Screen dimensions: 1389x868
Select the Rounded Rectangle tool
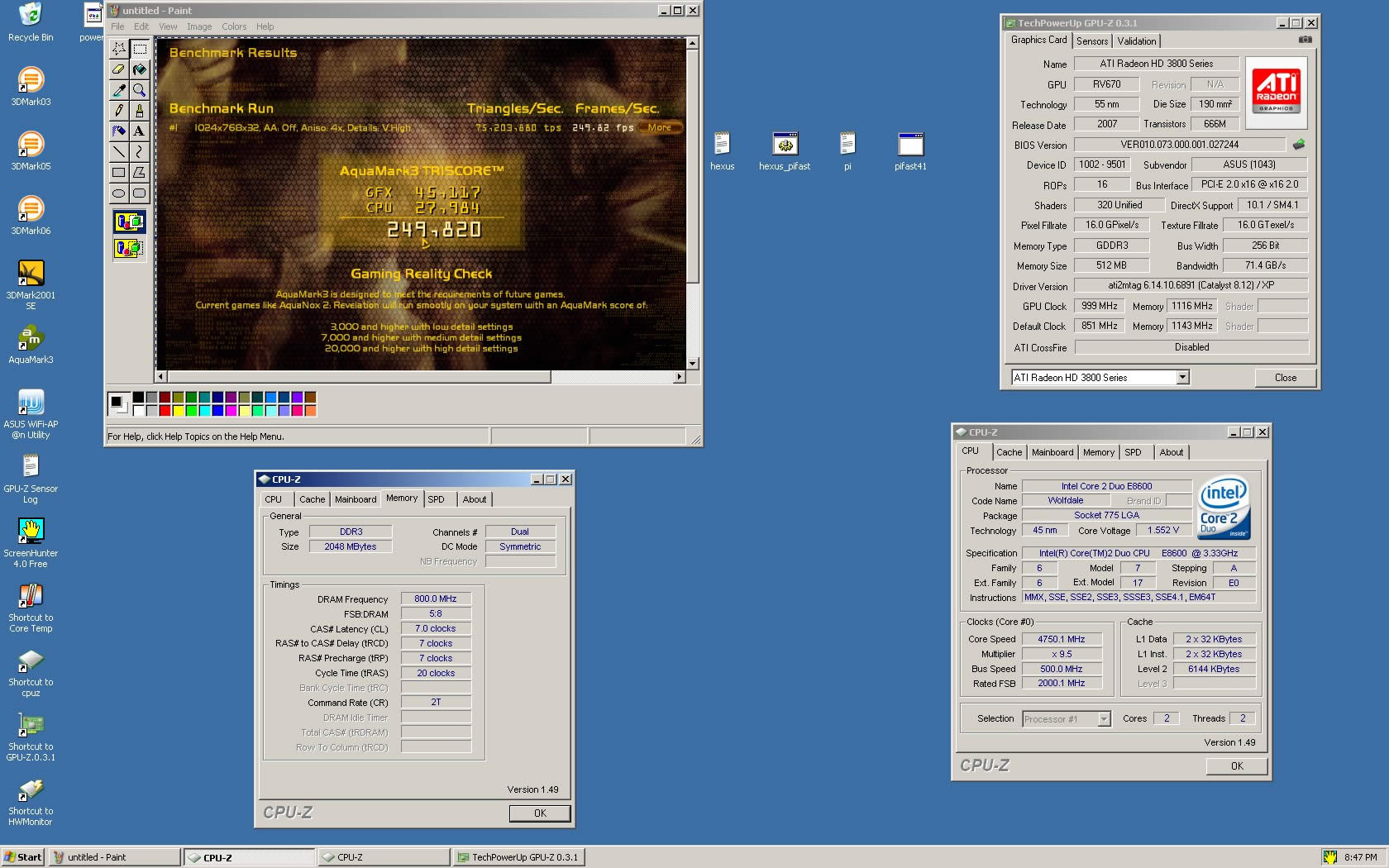click(x=140, y=193)
